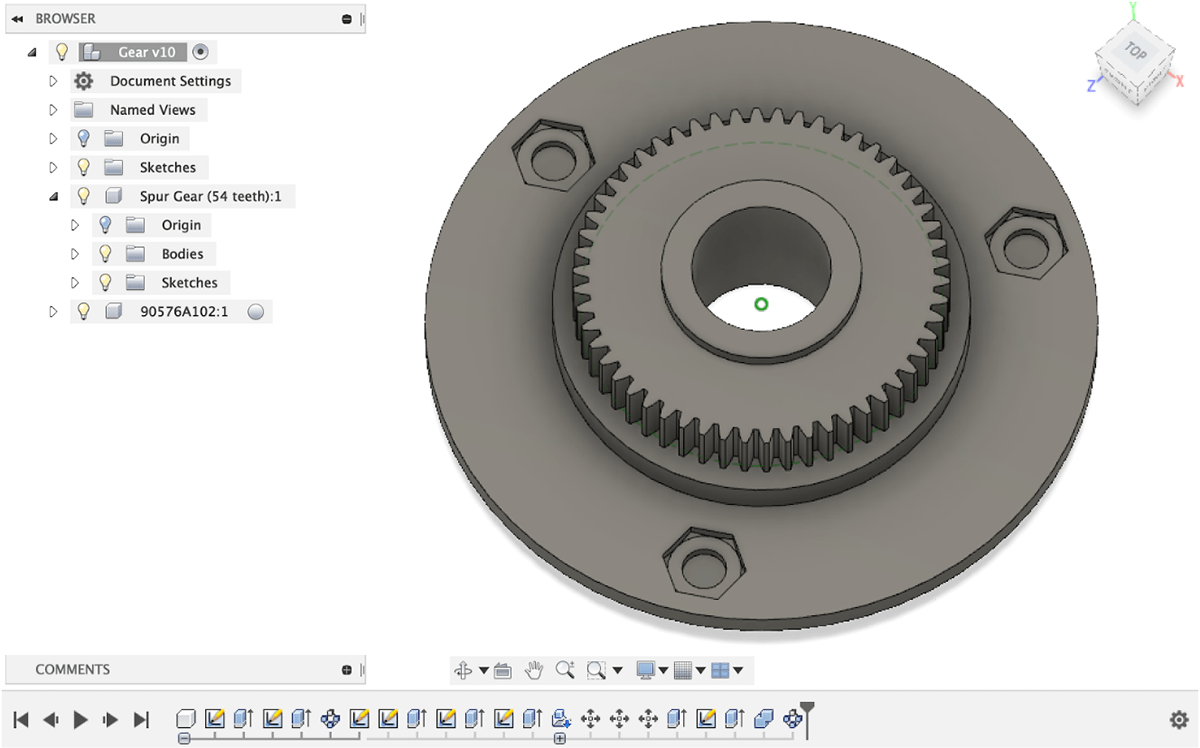
Task: Toggle lightbulb for 90576A102:1 component
Action: click(84, 312)
